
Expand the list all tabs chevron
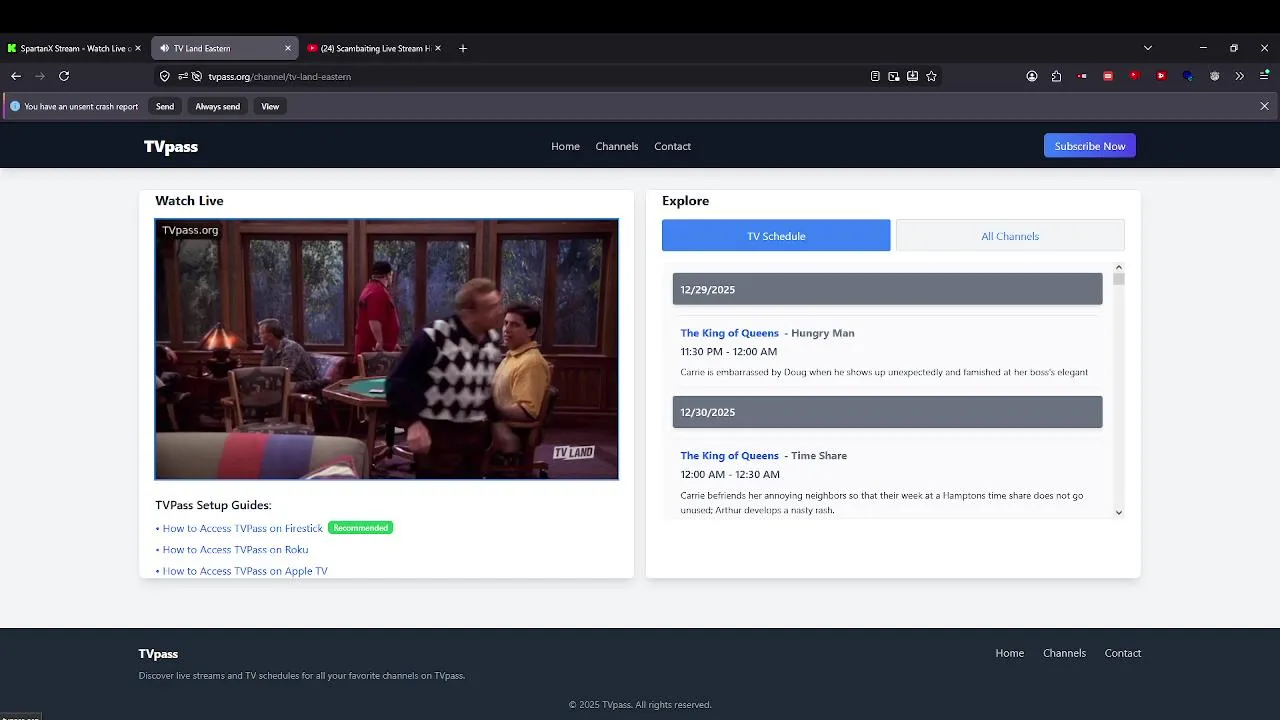click(1148, 48)
